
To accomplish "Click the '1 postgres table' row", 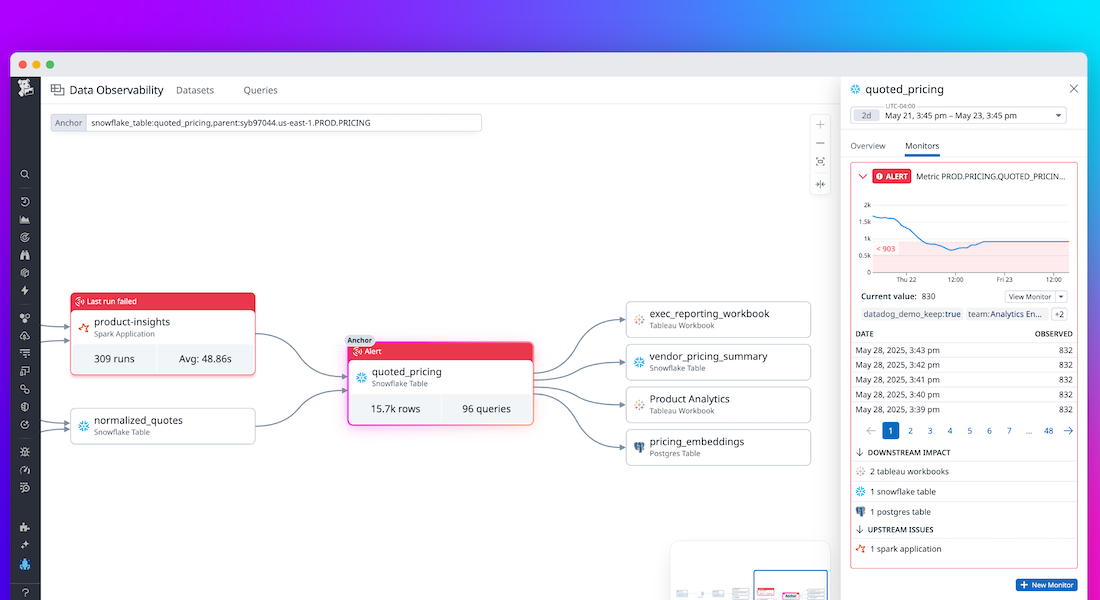I will pos(965,512).
